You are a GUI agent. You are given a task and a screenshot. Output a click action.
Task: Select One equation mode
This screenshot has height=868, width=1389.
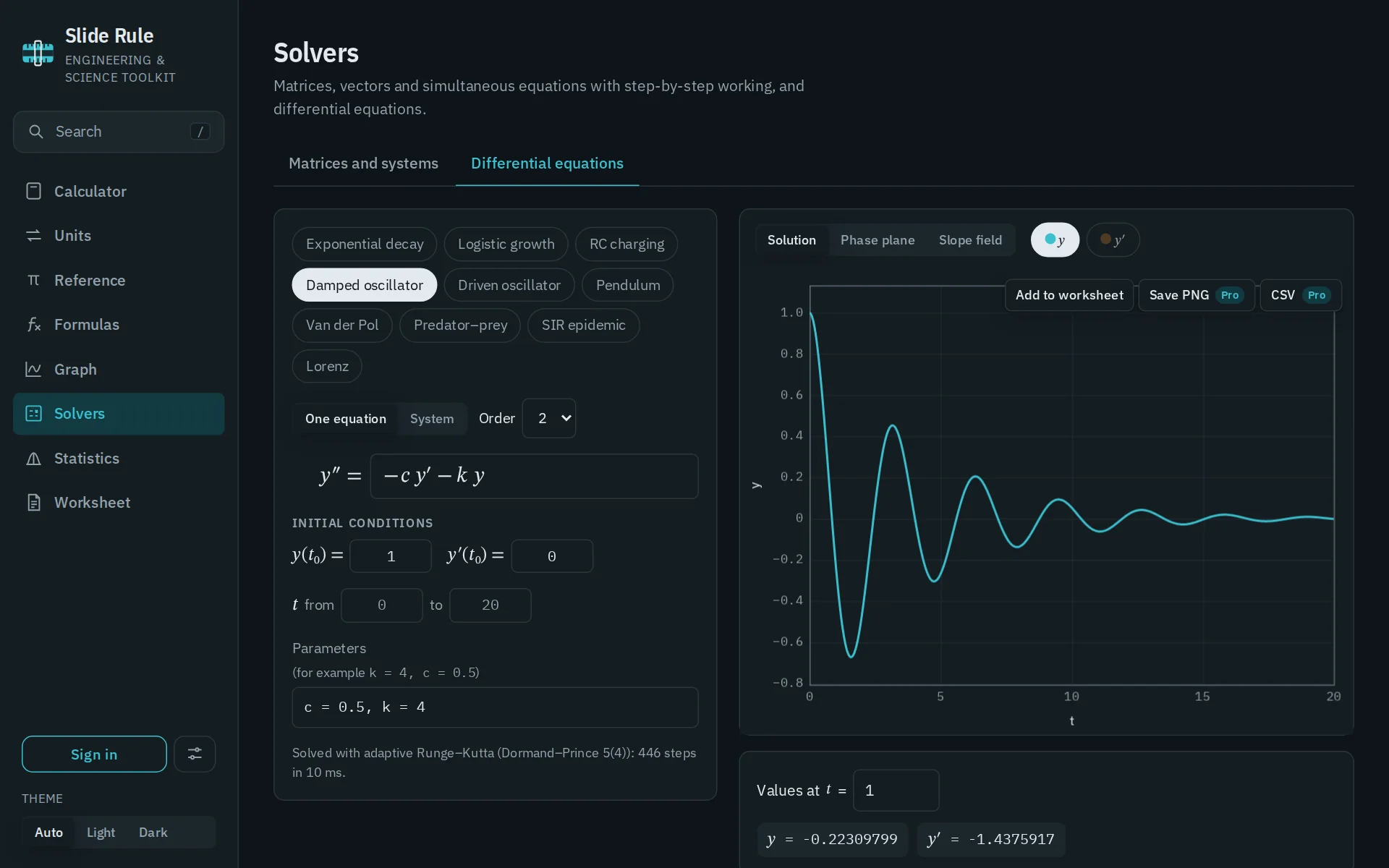click(x=346, y=419)
